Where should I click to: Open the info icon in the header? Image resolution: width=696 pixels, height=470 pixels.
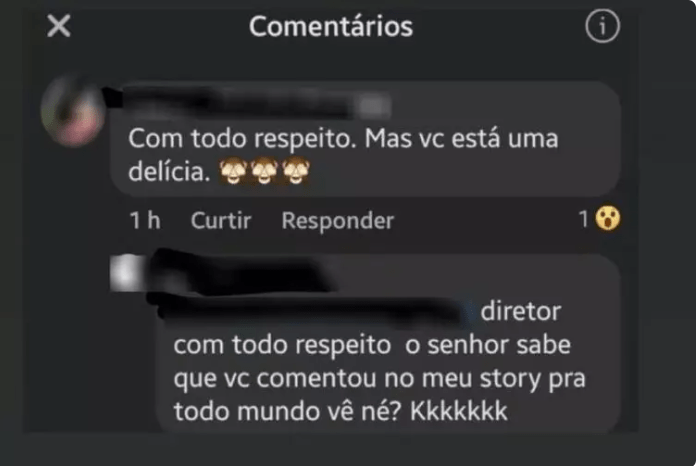(602, 27)
